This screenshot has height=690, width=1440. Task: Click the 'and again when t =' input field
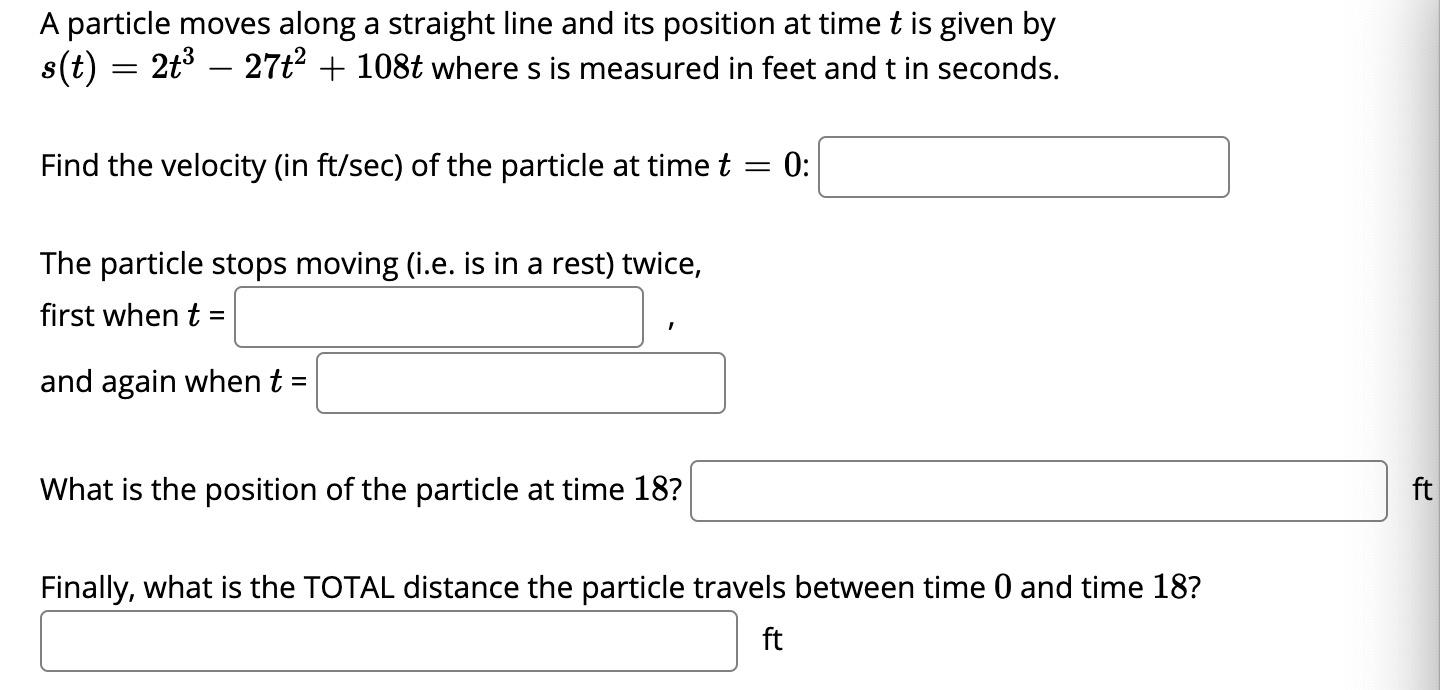520,383
